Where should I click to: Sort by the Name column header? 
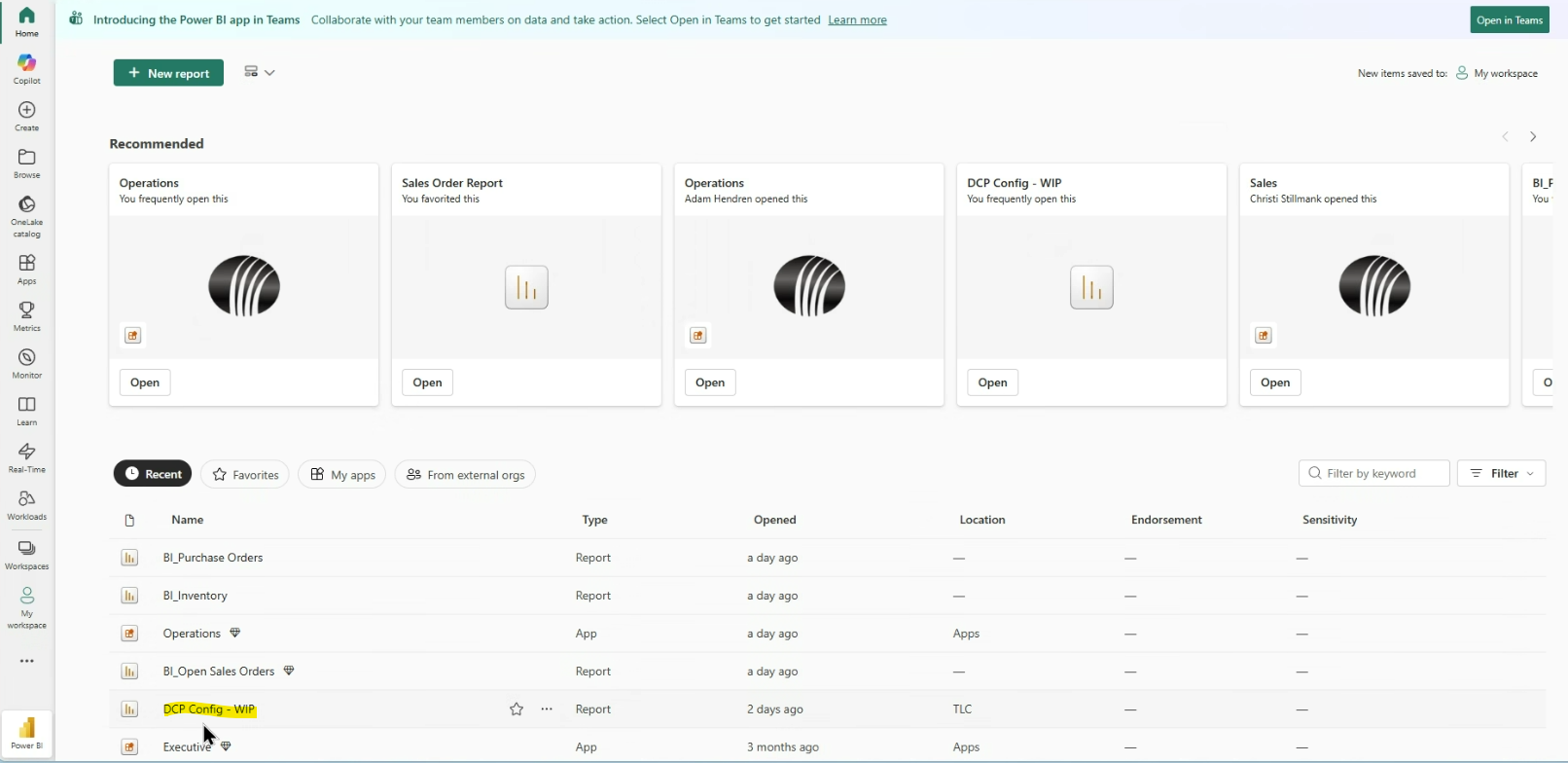coord(188,520)
